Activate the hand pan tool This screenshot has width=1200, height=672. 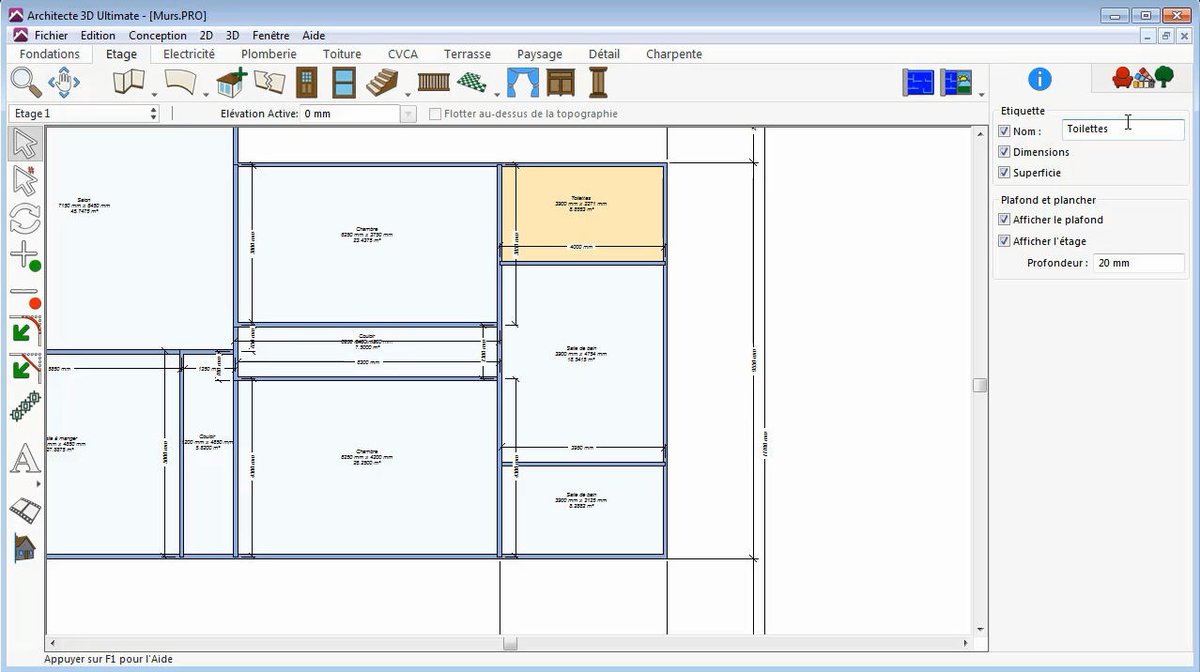point(64,82)
